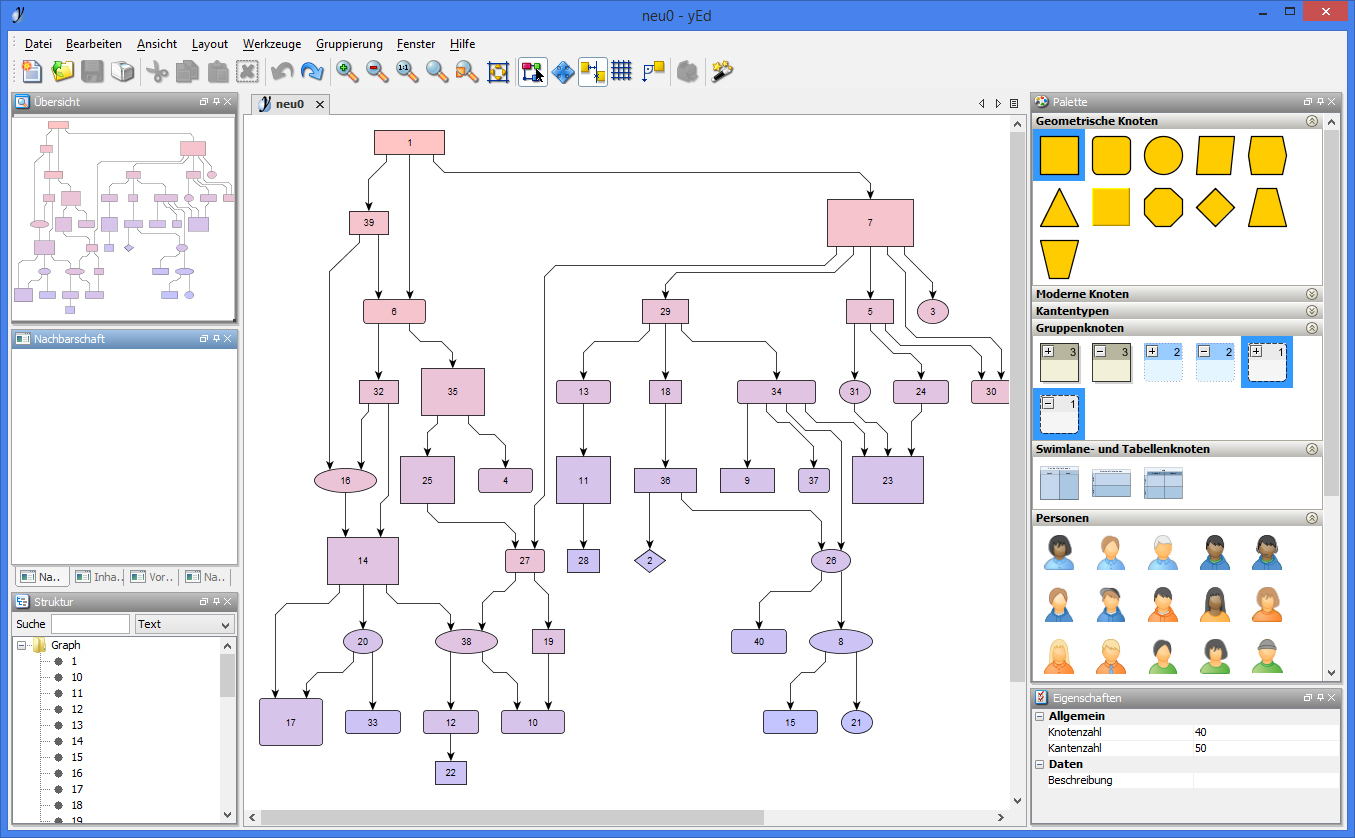Switch to the neu0 document tab
This screenshot has height=838, width=1355.
[290, 104]
